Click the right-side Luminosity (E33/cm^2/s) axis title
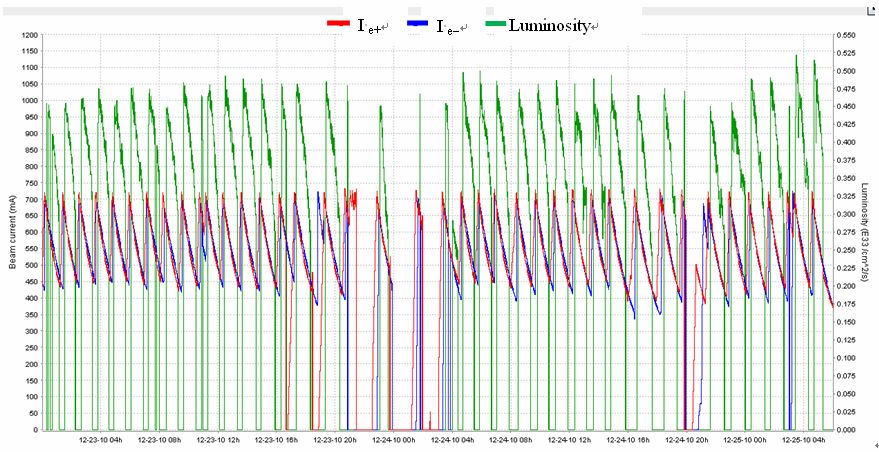The image size is (879, 452). pos(866,233)
